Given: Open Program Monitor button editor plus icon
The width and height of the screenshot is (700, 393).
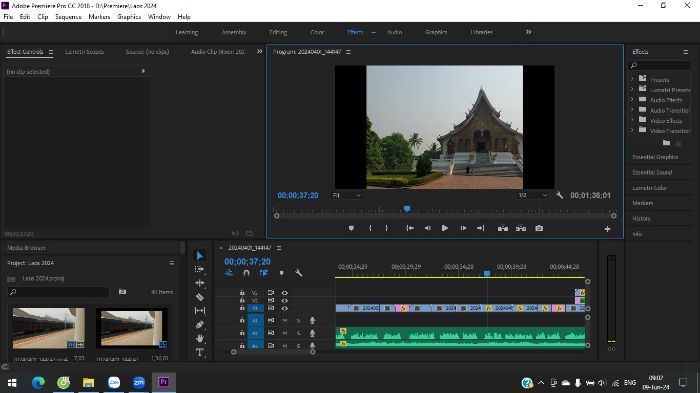Looking at the screenshot, I should point(607,229).
